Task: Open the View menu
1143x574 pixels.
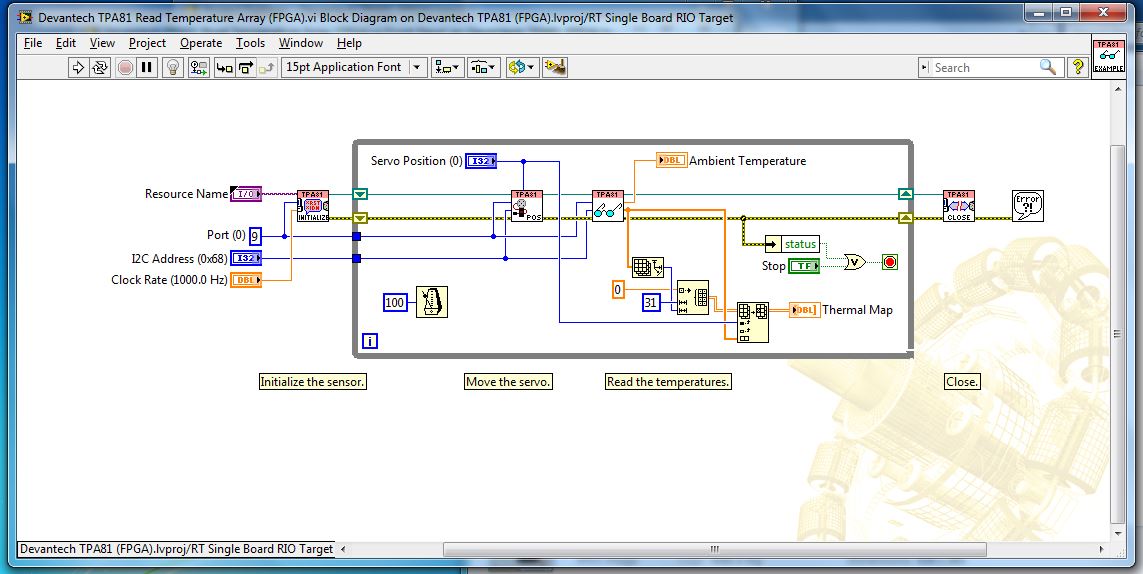Action: (x=102, y=43)
